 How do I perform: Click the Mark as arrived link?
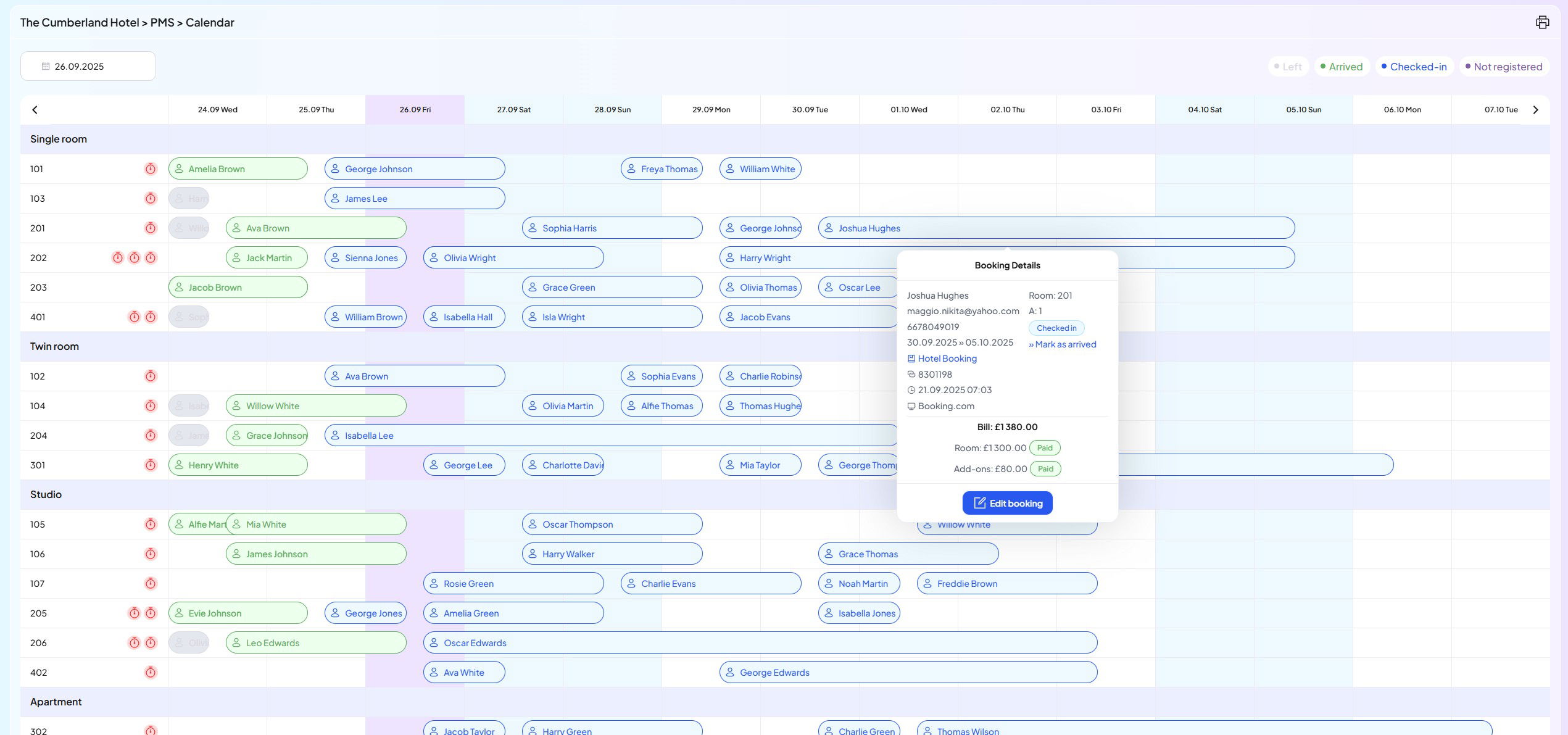[1063, 344]
